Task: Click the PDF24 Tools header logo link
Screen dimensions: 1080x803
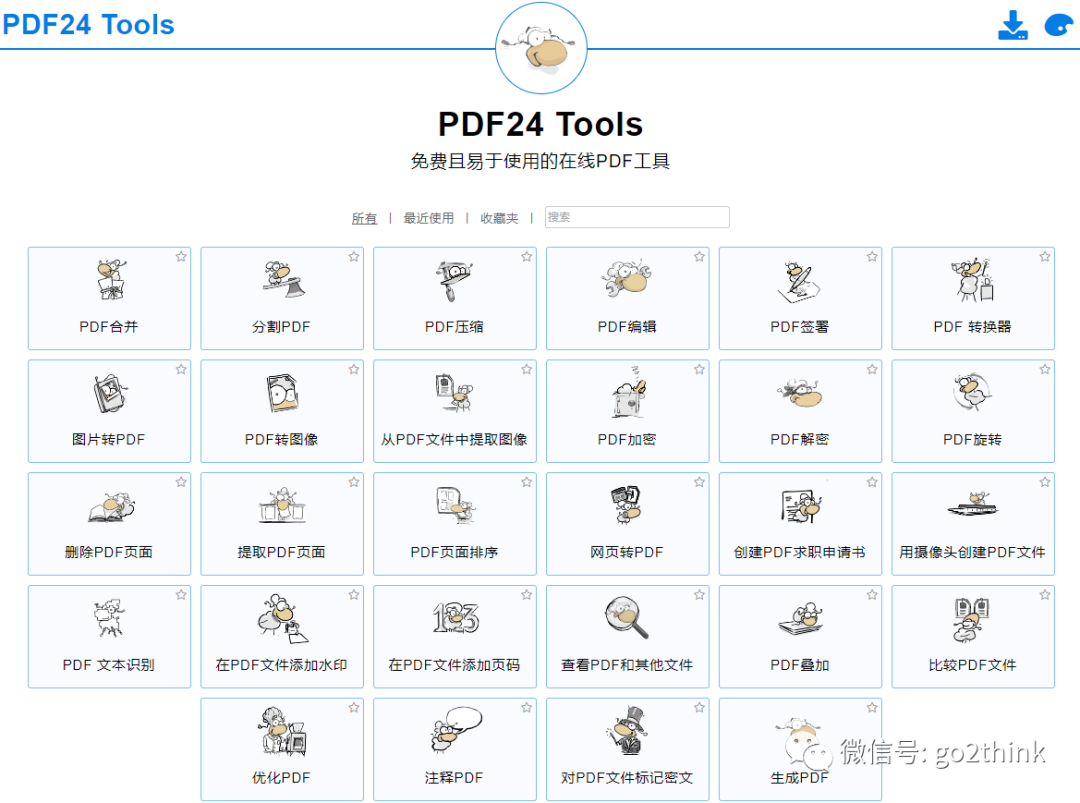Action: [x=88, y=25]
